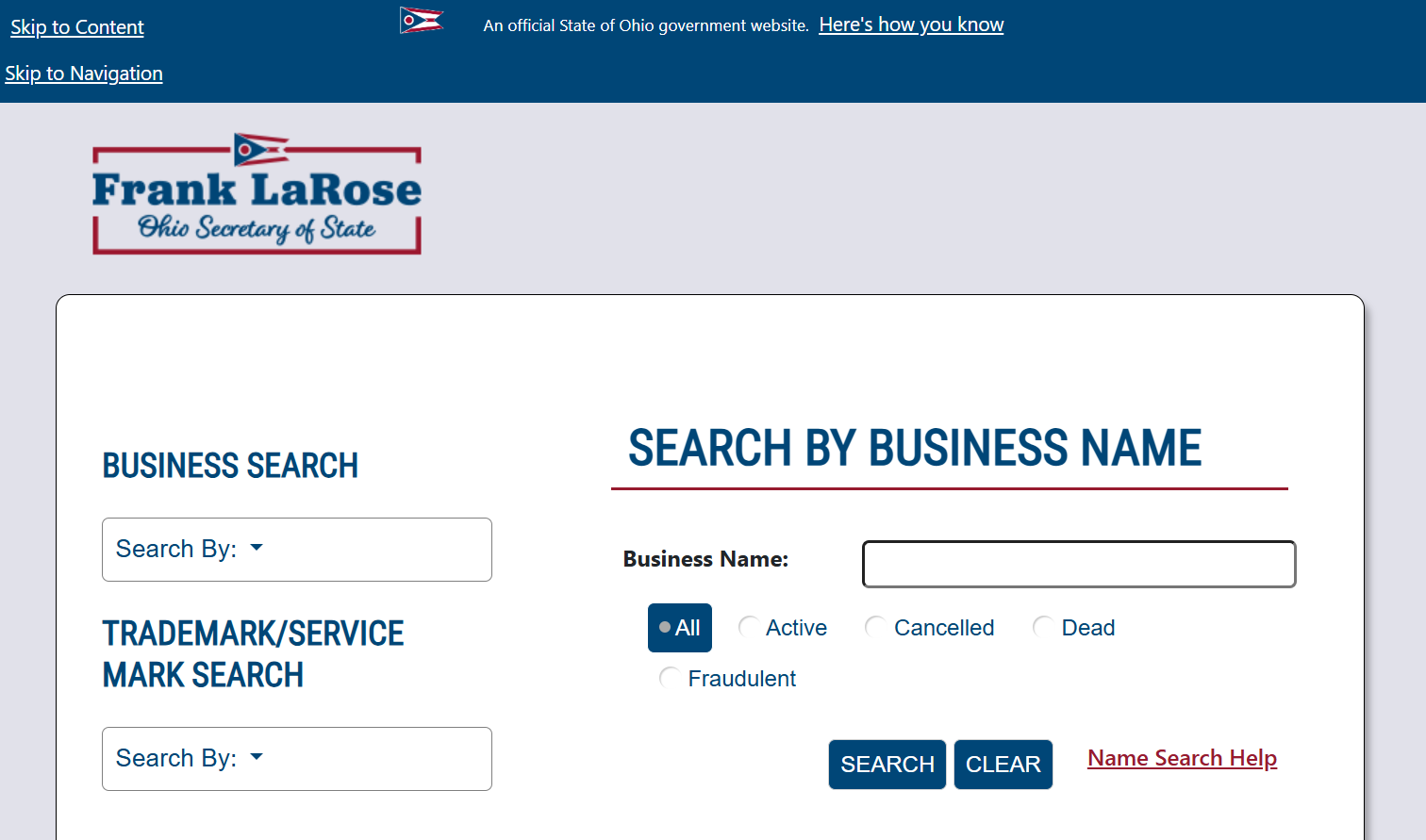Image resolution: width=1426 pixels, height=840 pixels.
Task: Select the TRADEMARK/SERVICE MARK SEARCH section
Action: (x=252, y=653)
